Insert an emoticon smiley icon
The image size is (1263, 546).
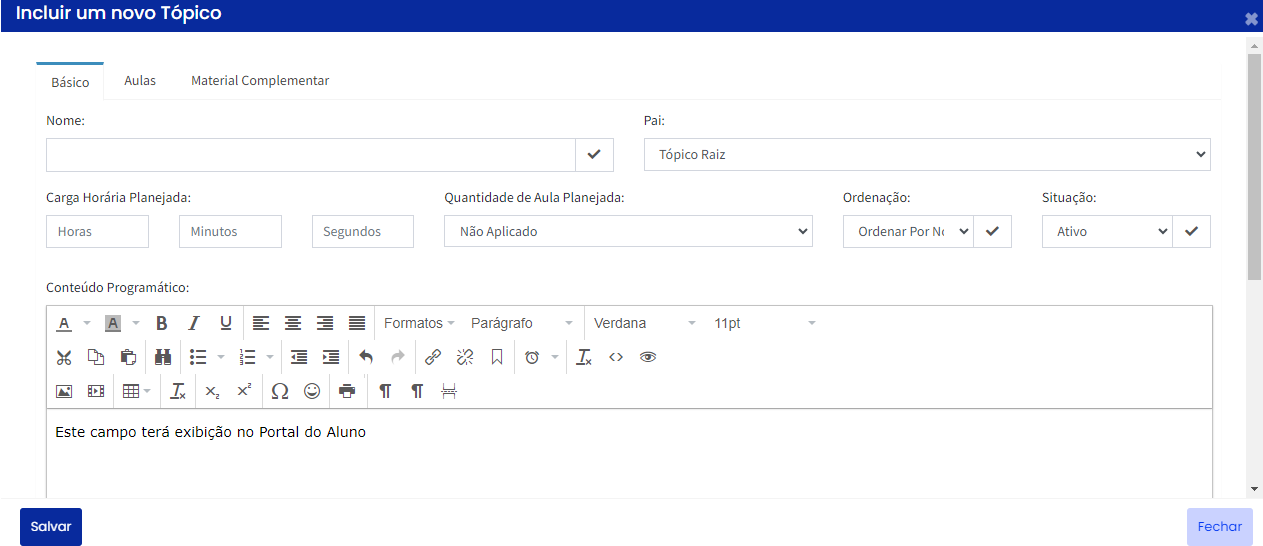(312, 391)
